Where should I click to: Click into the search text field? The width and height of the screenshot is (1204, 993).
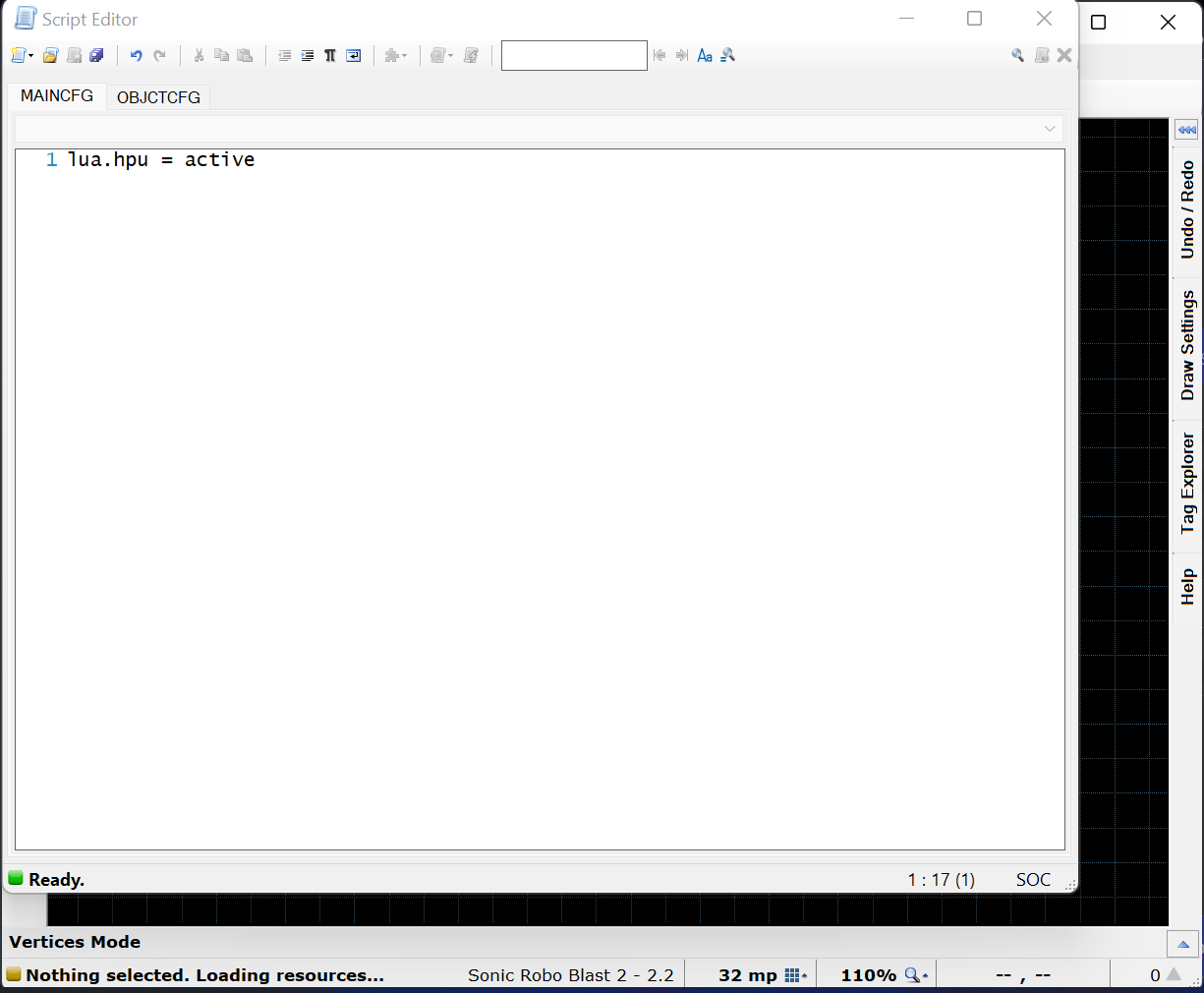pos(574,56)
